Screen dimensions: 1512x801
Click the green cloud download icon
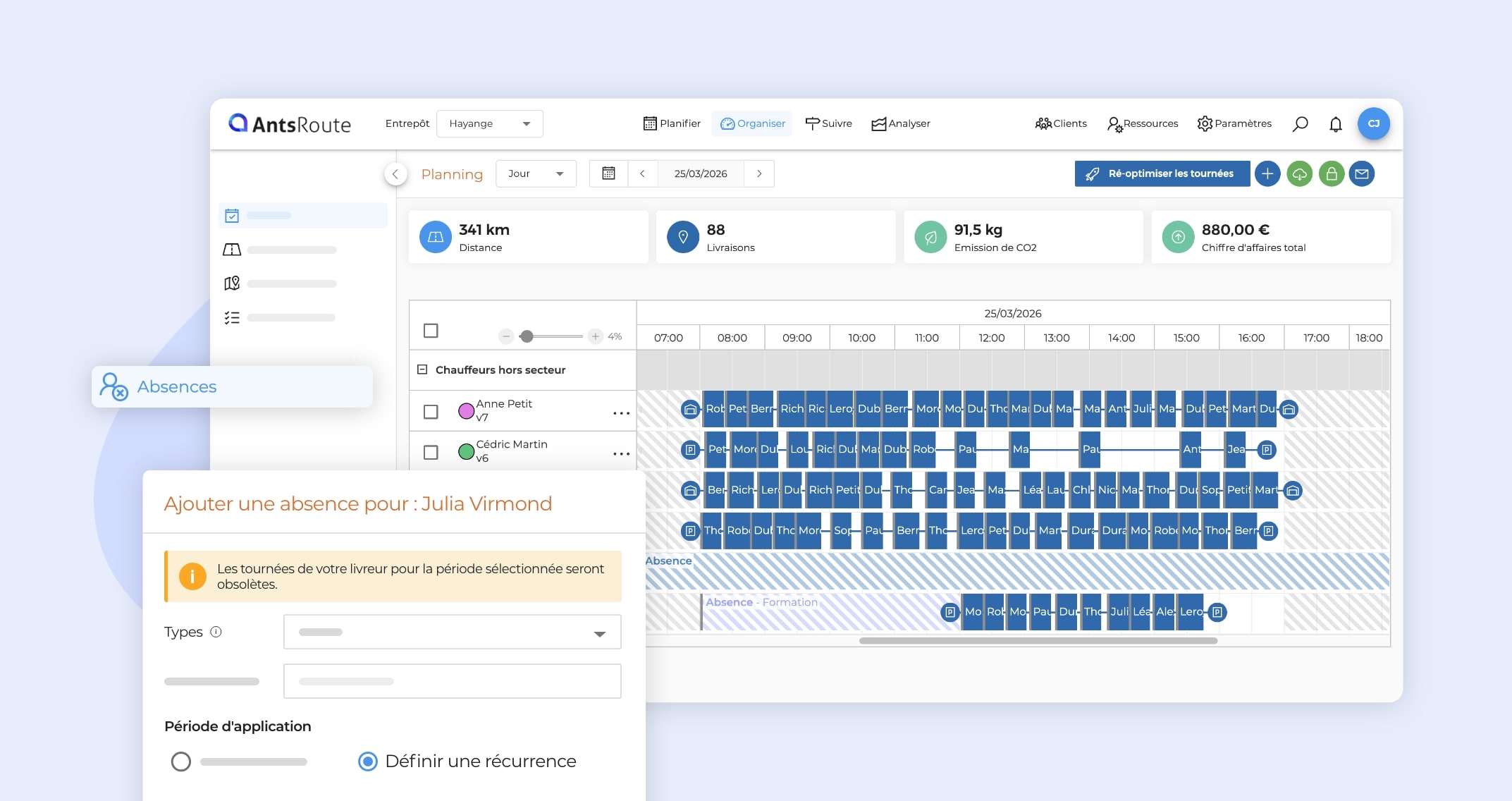point(1299,173)
